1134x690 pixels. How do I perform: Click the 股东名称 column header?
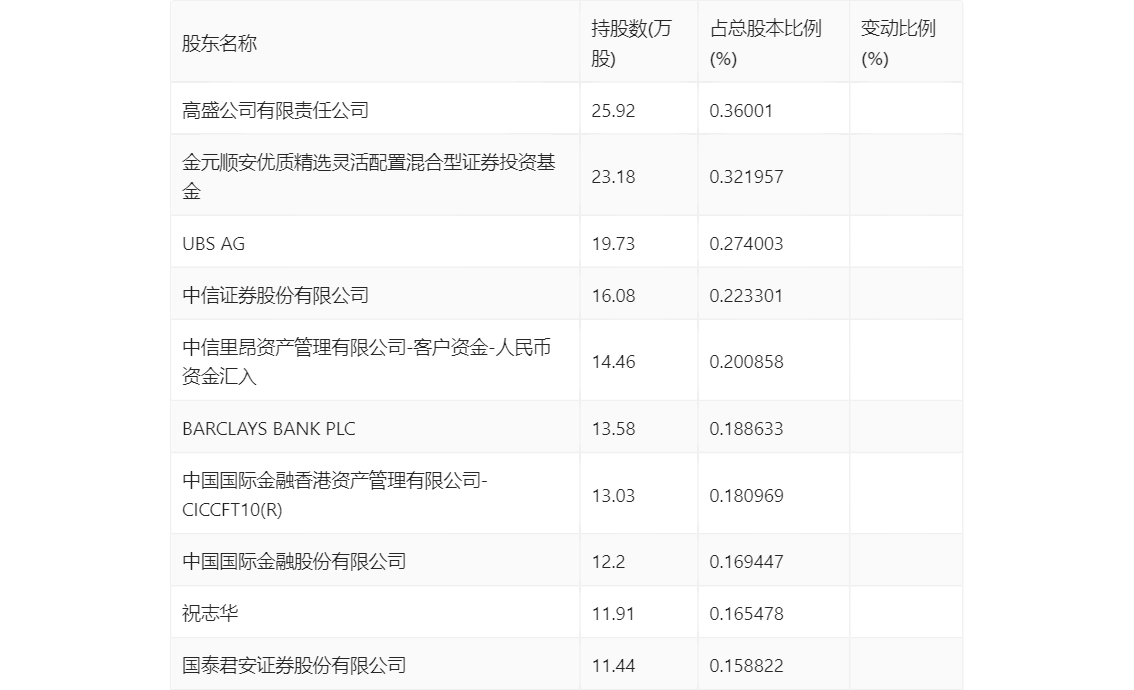coord(219,43)
